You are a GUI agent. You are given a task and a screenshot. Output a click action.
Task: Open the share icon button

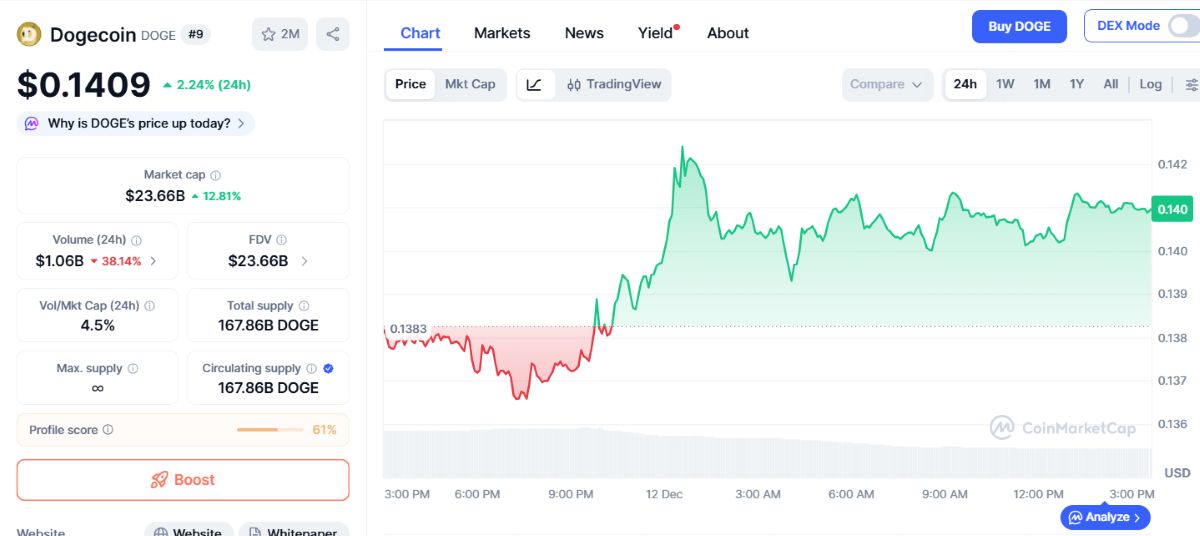(x=333, y=34)
